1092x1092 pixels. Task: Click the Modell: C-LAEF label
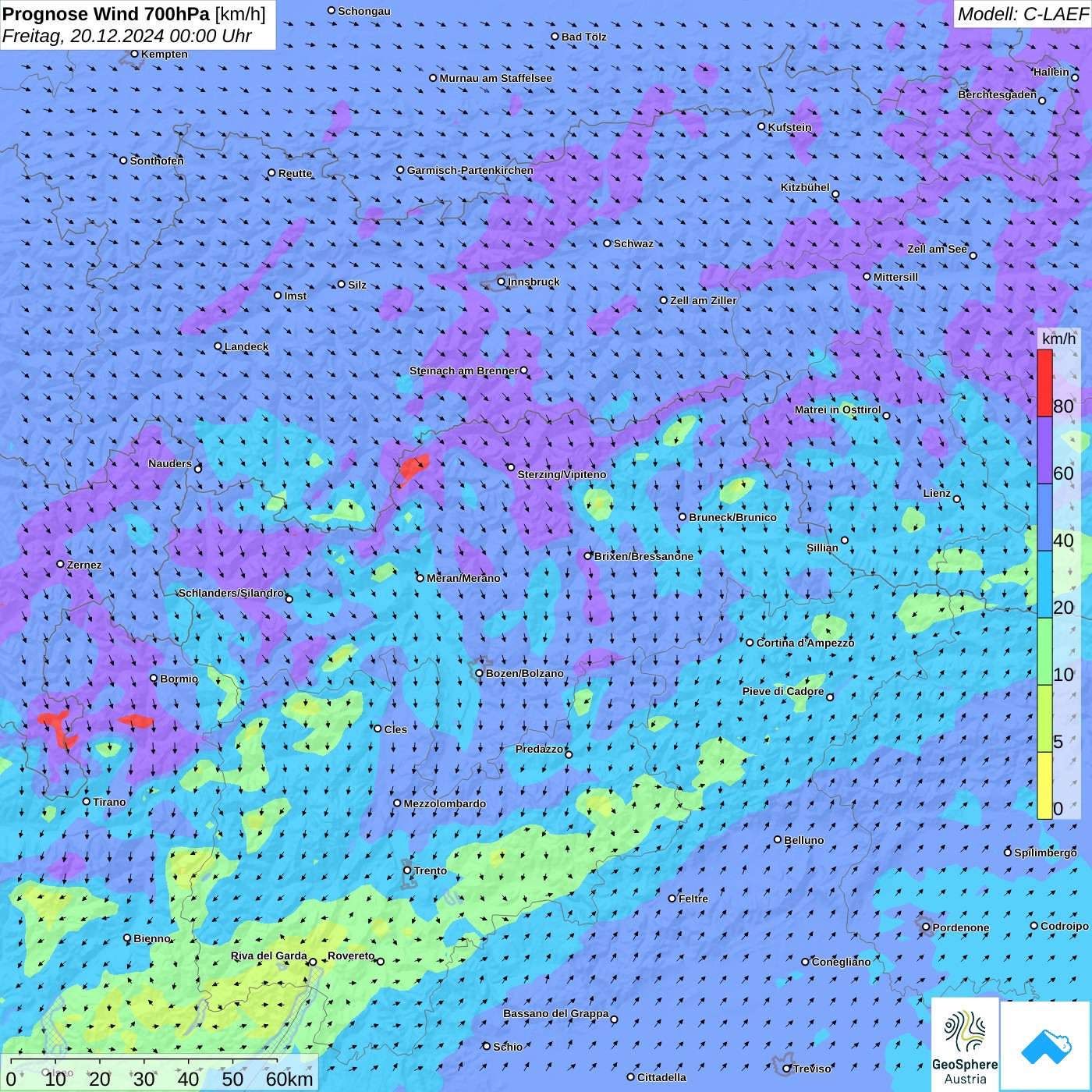click(x=1022, y=14)
